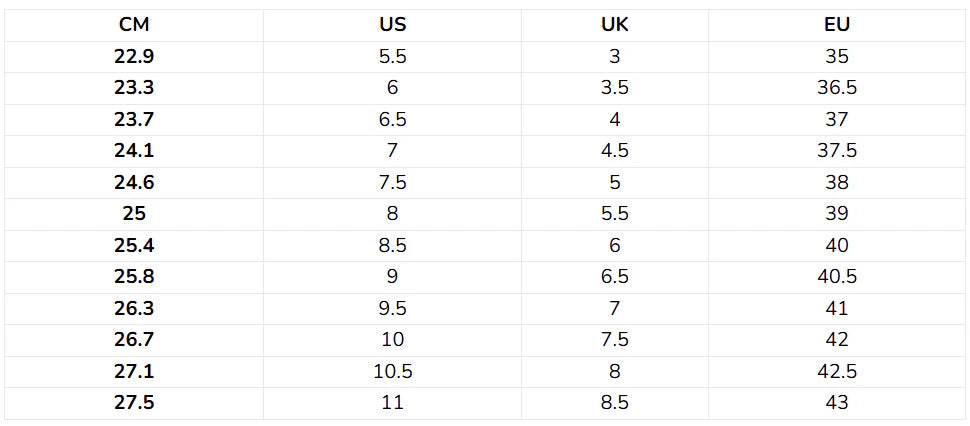Click the UK size 8.5 cell
970x426 pixels.
614,403
